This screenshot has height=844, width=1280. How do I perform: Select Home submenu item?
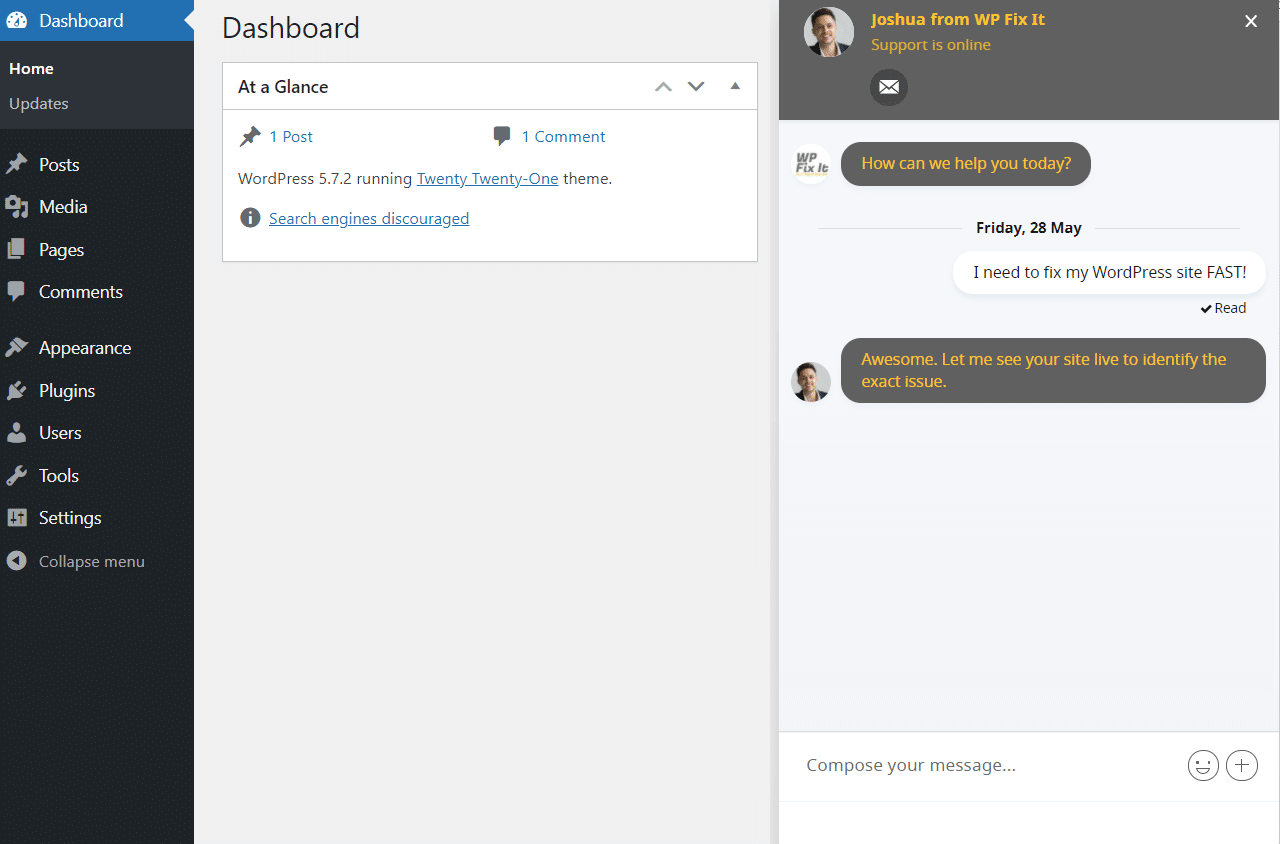coord(31,69)
